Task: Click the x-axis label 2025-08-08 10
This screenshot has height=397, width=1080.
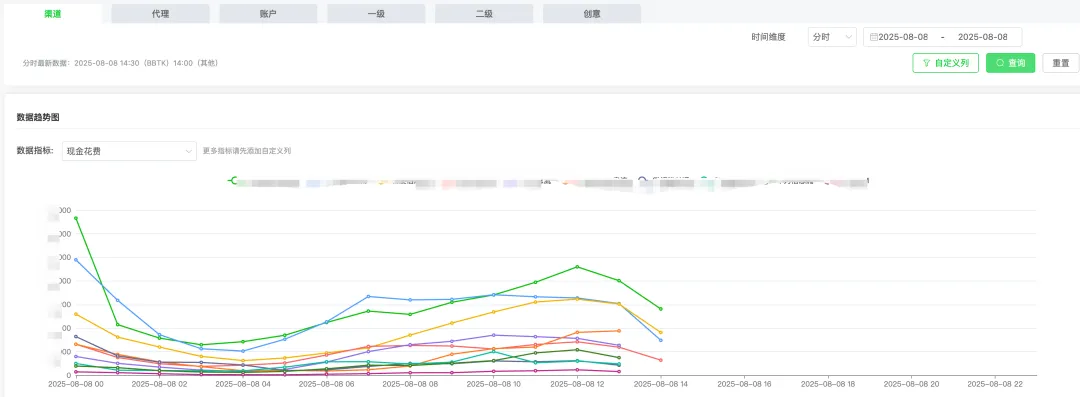Action: coord(494,384)
